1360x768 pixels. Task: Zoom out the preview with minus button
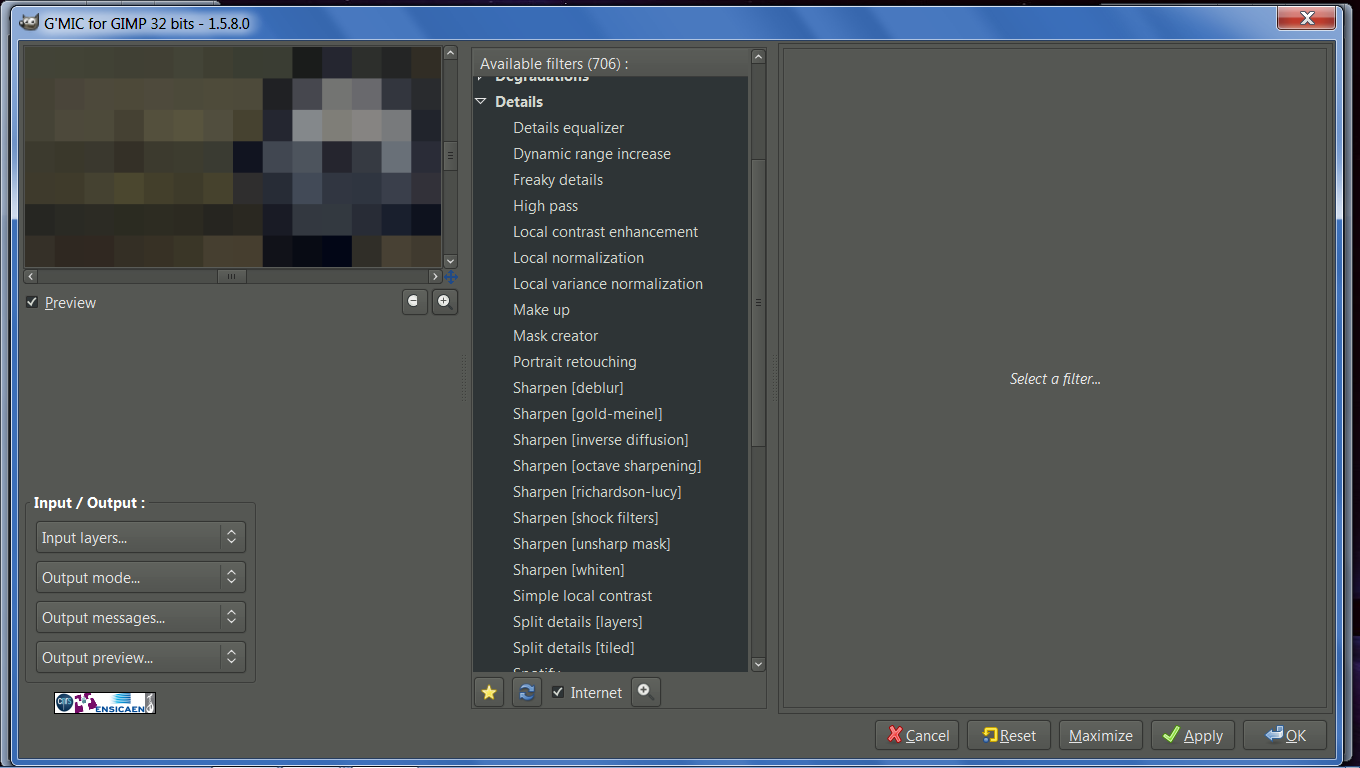[415, 301]
